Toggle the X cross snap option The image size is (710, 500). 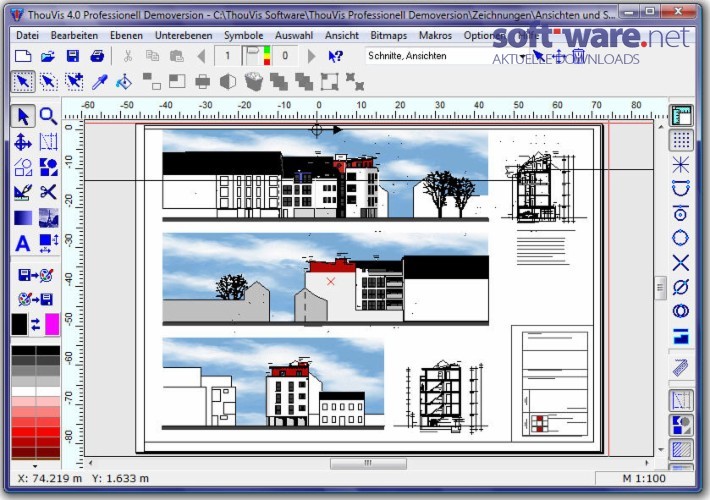[681, 263]
